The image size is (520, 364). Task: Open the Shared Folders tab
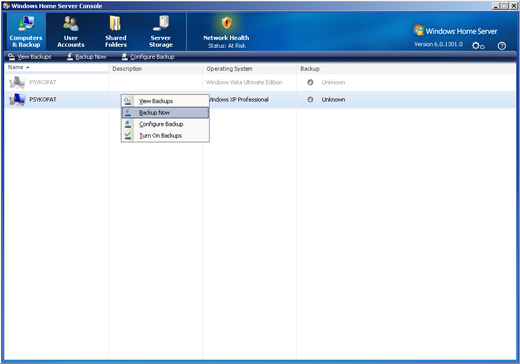point(116,32)
